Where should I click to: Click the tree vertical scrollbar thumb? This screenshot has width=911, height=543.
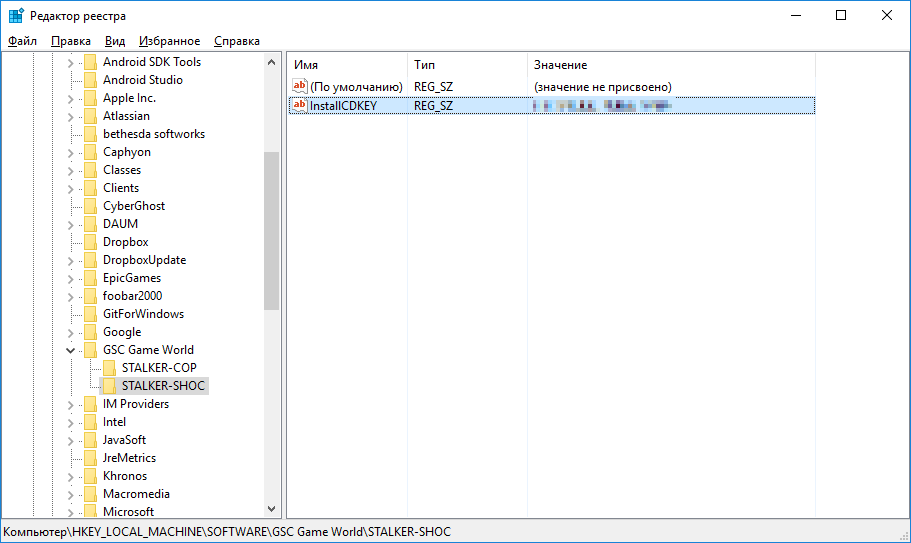[x=271, y=231]
